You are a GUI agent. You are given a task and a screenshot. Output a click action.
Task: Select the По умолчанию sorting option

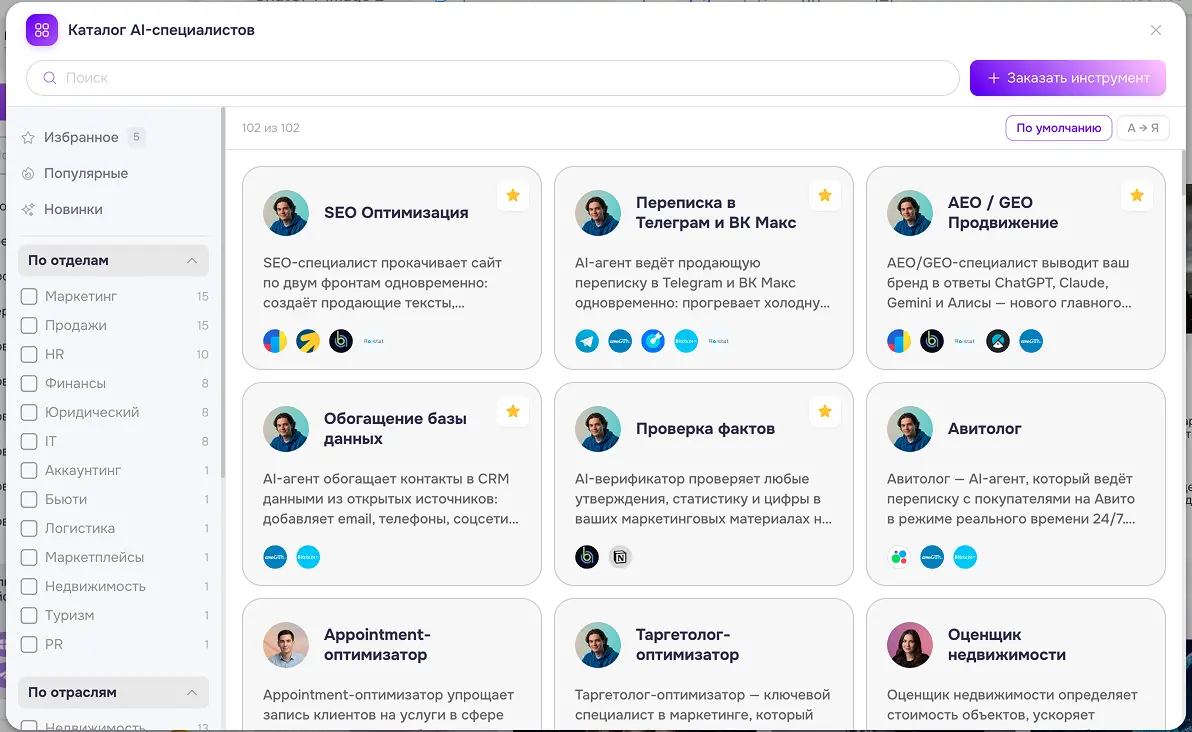point(1058,128)
